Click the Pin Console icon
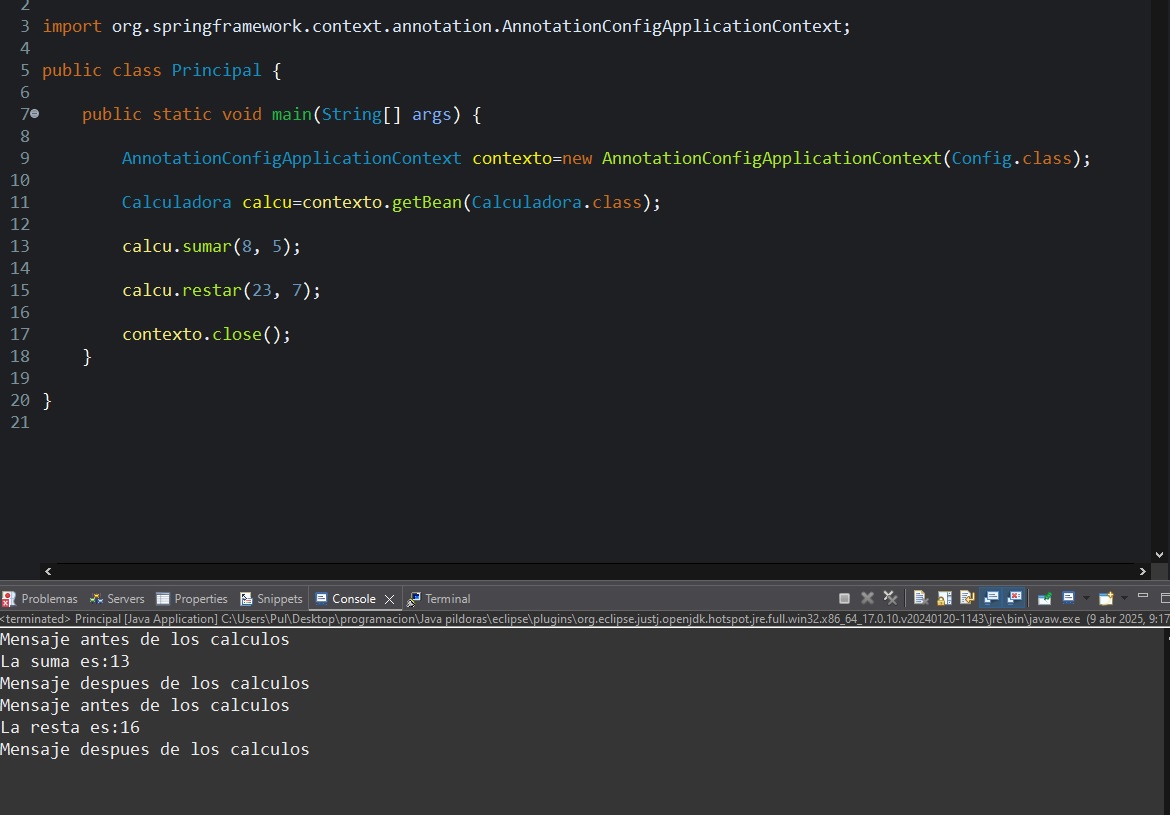The width and height of the screenshot is (1170, 815). [1044, 598]
